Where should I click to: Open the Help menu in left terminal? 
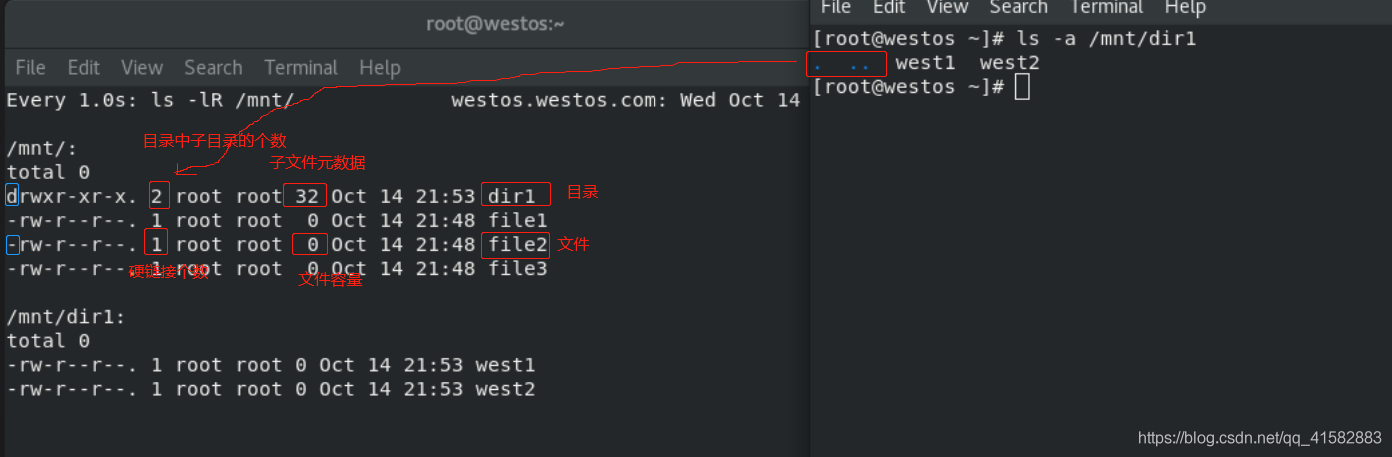(380, 68)
